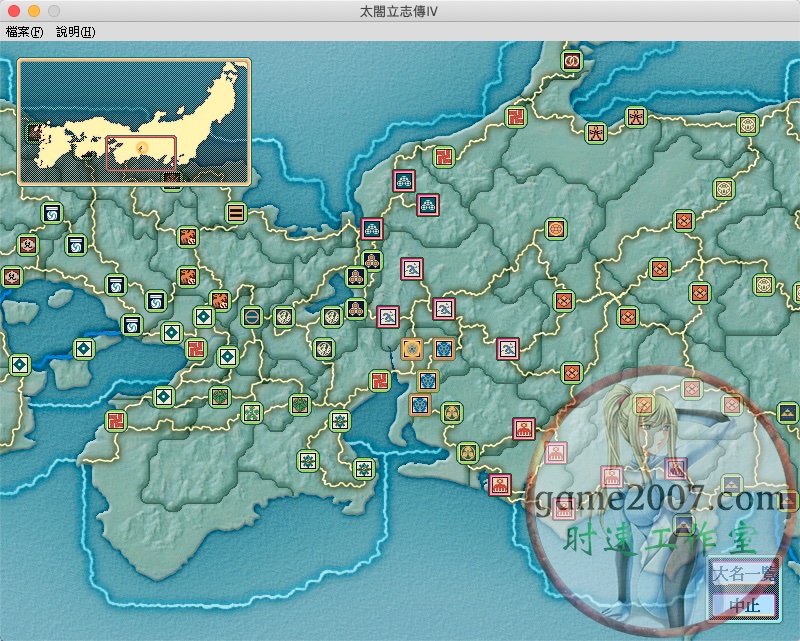Select the manji castle surrounded by diamond crests
Screen dimensions: 800x641
coord(196,349)
